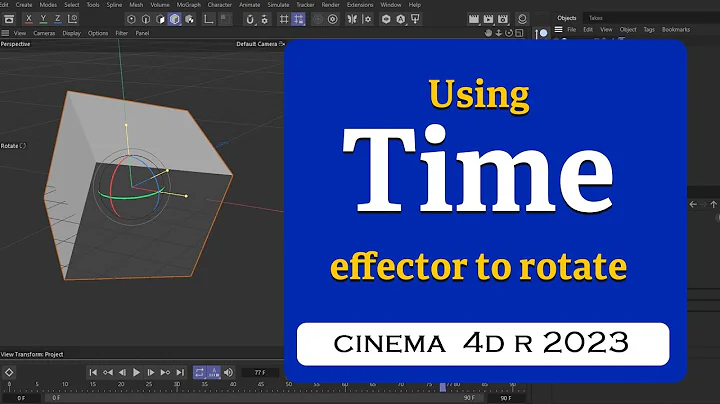Image resolution: width=720 pixels, height=404 pixels.
Task: Click the greyed viewport solo icon
Action: 225,19
